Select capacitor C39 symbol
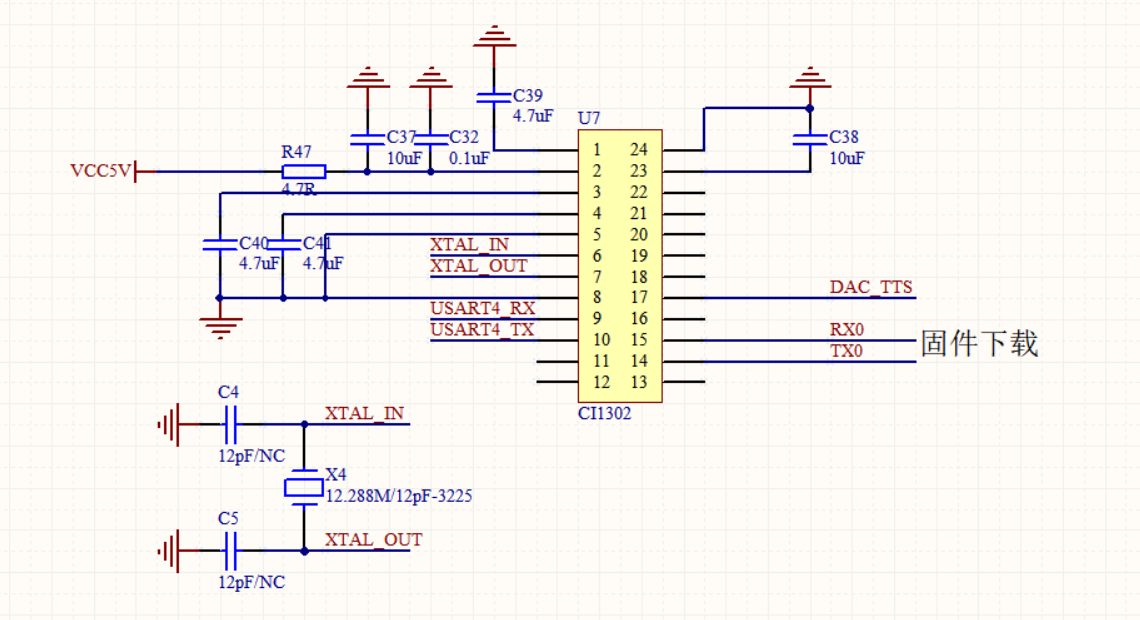1140x620 pixels. [x=492, y=97]
